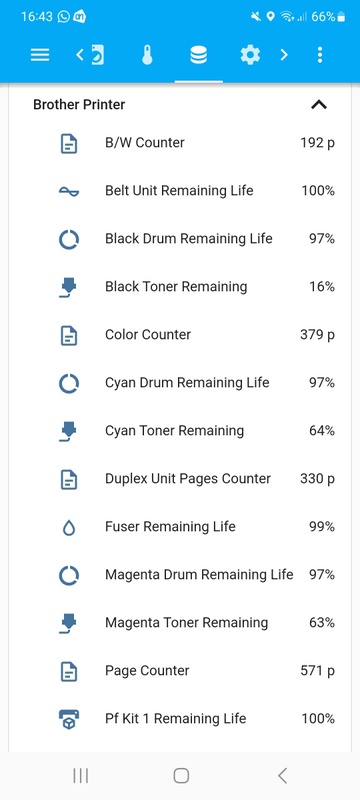Open the three-dot overflow menu

click(x=320, y=55)
